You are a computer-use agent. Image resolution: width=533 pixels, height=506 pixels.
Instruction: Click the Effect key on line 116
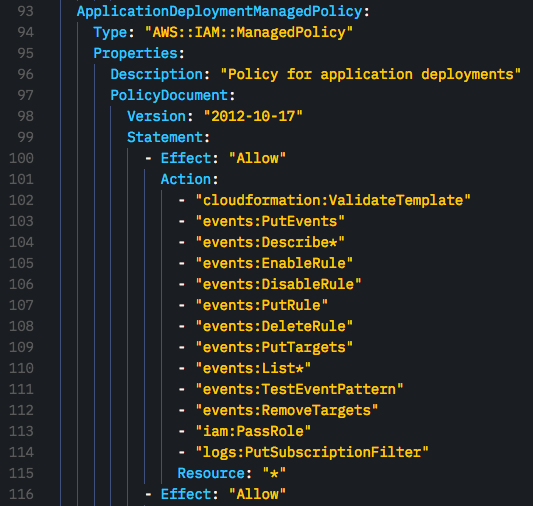pyautogui.click(x=186, y=494)
